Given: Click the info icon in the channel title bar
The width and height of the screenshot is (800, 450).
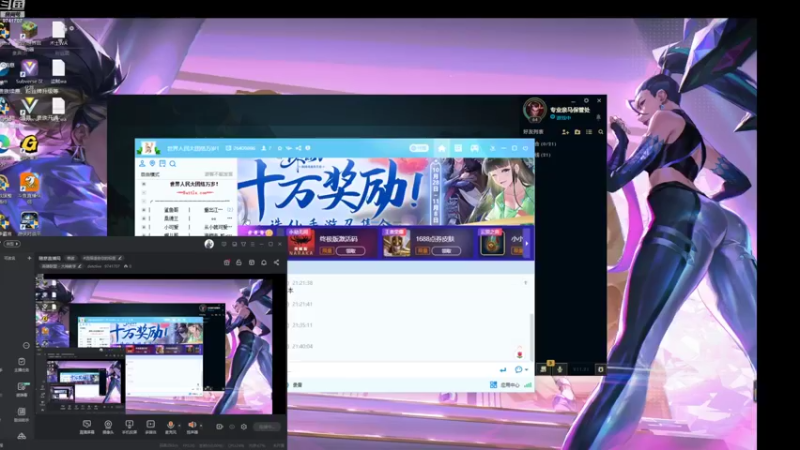Looking at the screenshot, I should point(308,148).
